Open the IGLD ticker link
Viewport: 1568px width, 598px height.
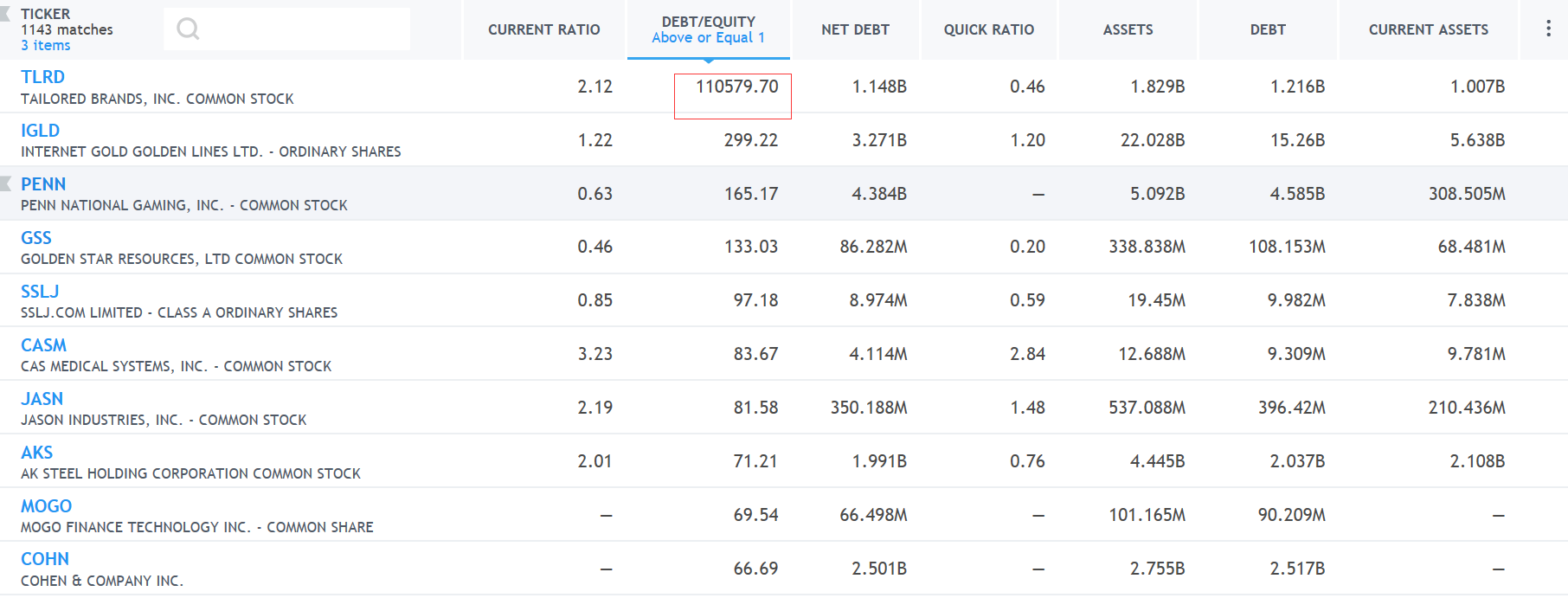(x=40, y=131)
